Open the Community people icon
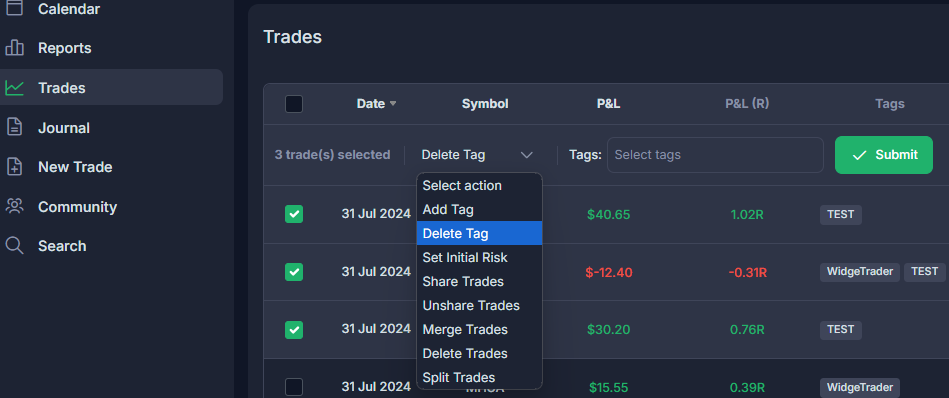 [14, 206]
